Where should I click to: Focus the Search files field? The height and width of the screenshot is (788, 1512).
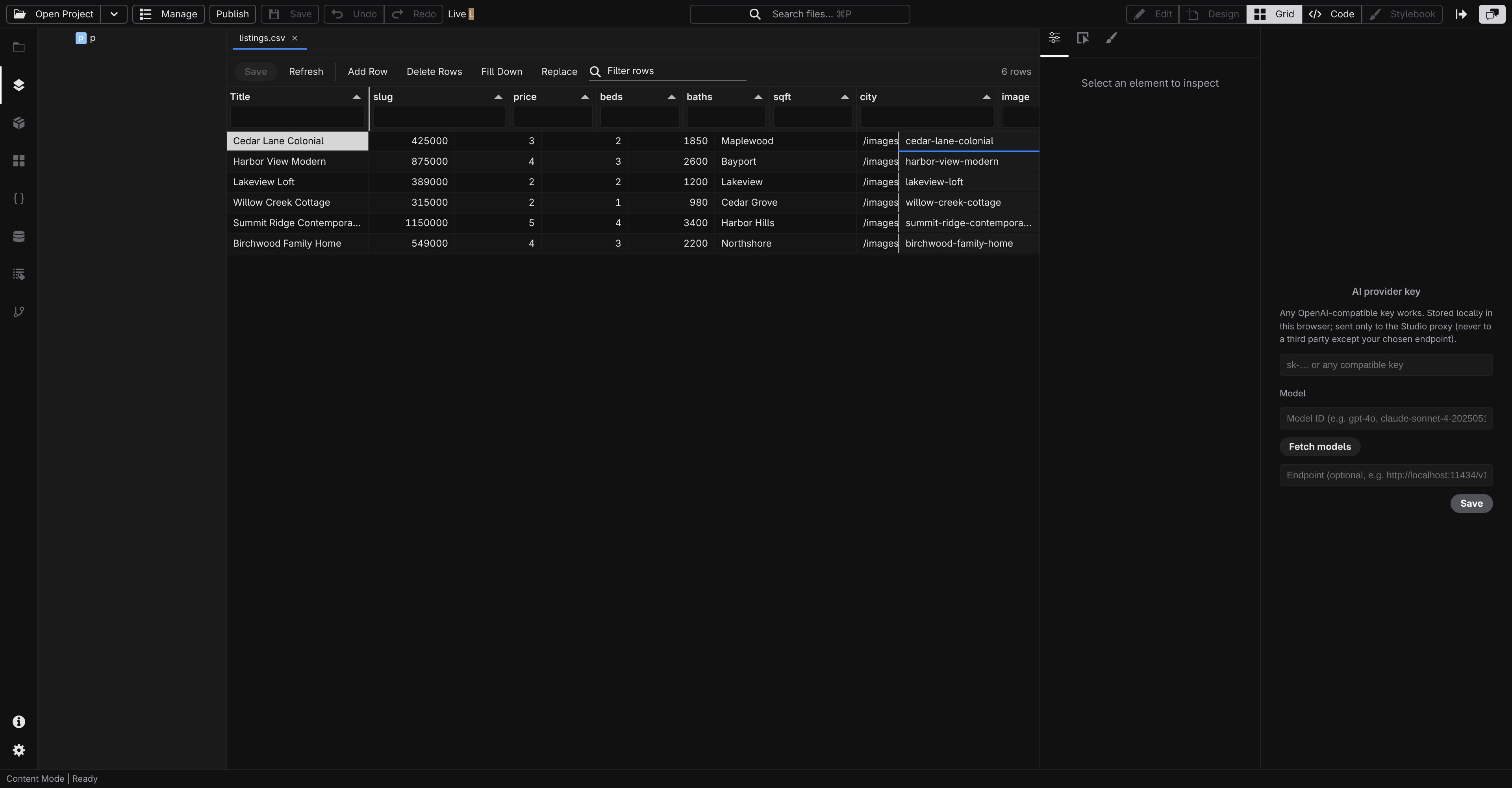(x=800, y=14)
